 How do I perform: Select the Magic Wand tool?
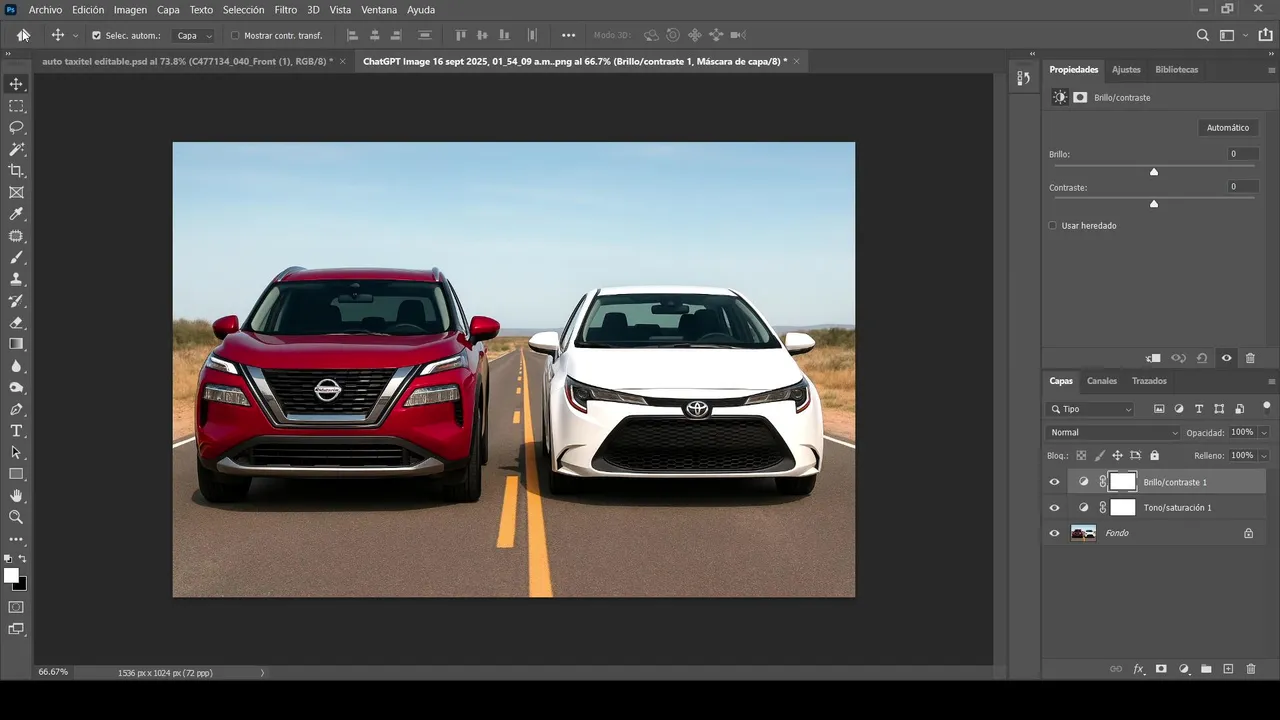pos(16,149)
